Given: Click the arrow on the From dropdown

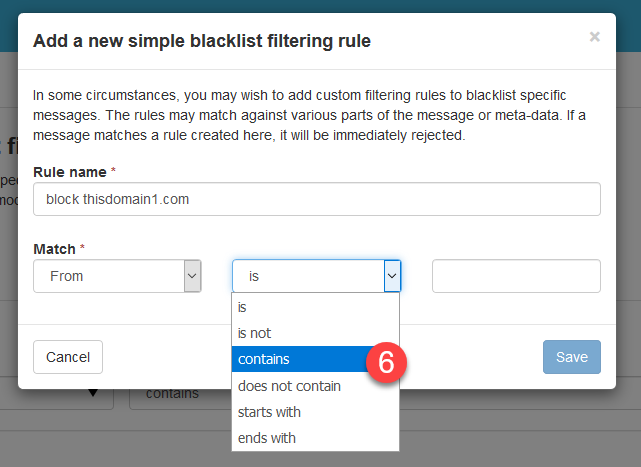Looking at the screenshot, I should 192,276.
